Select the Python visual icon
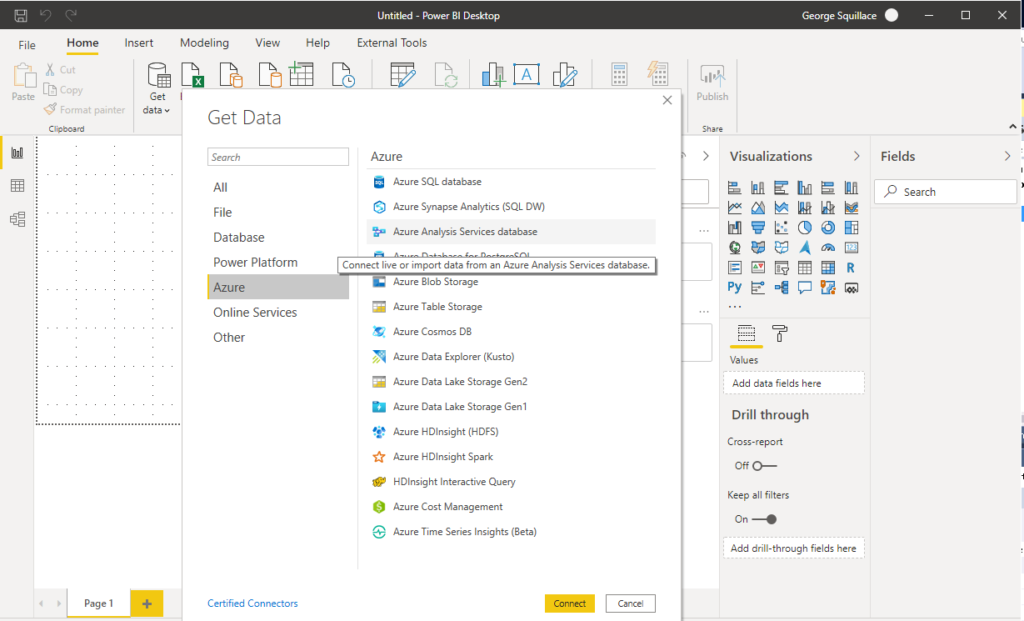 733,287
